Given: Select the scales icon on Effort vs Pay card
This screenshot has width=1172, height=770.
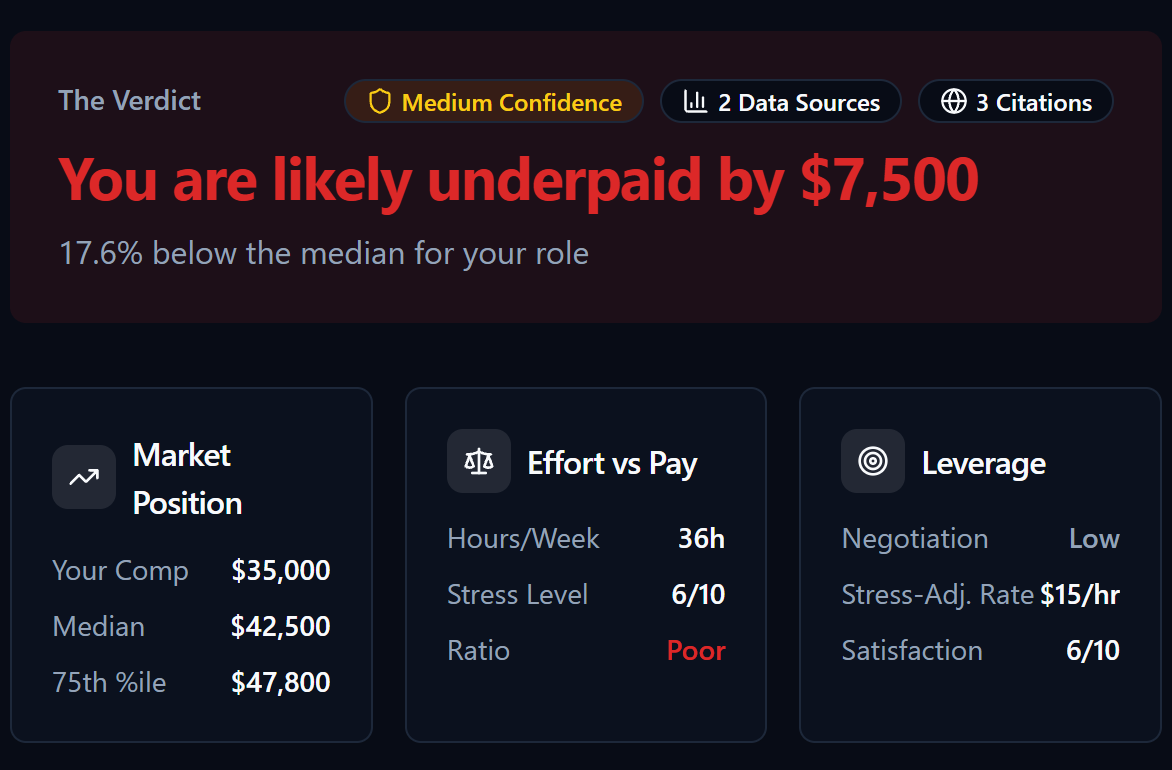Looking at the screenshot, I should (478, 461).
